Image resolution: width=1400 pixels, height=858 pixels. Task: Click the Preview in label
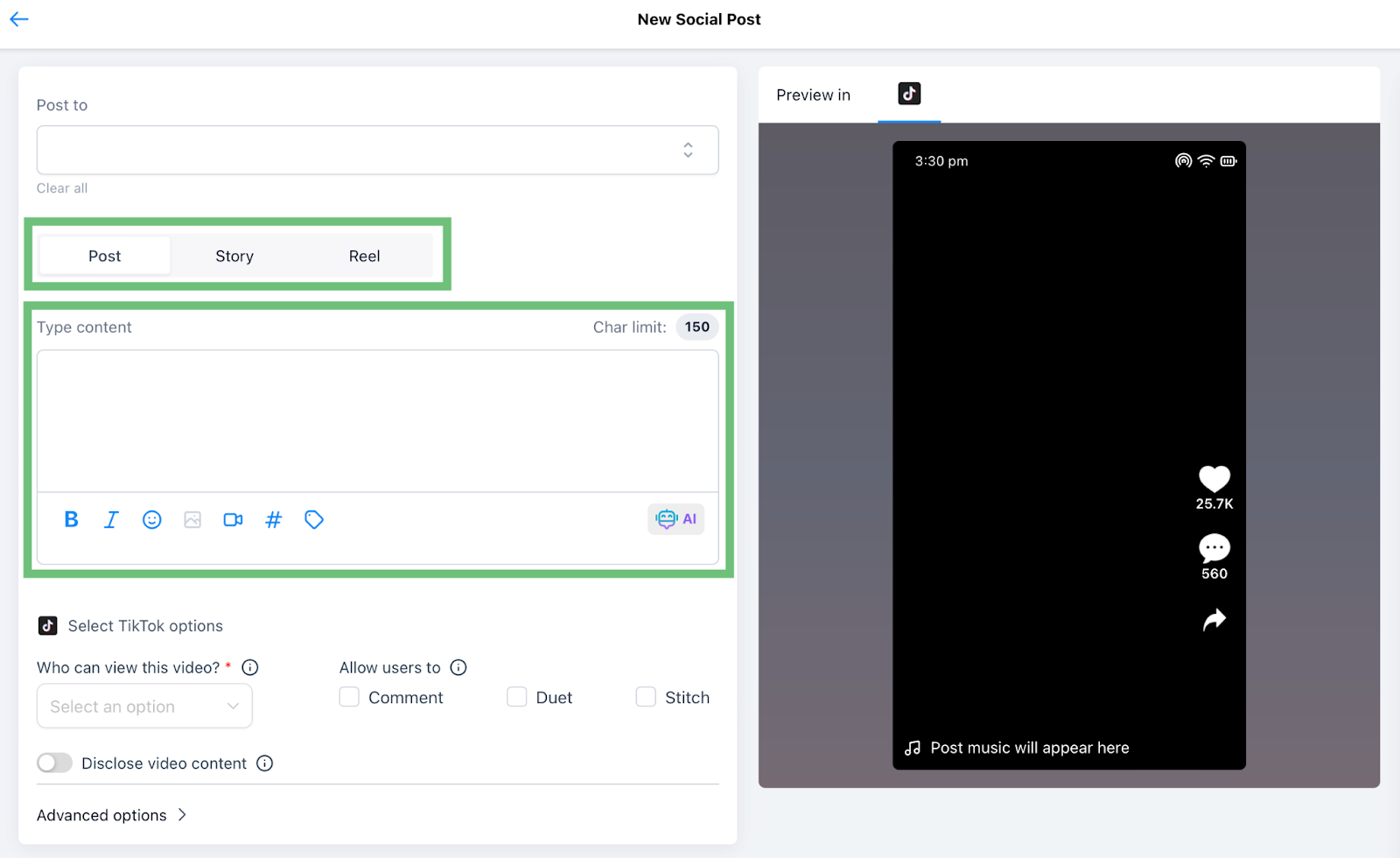coord(813,95)
